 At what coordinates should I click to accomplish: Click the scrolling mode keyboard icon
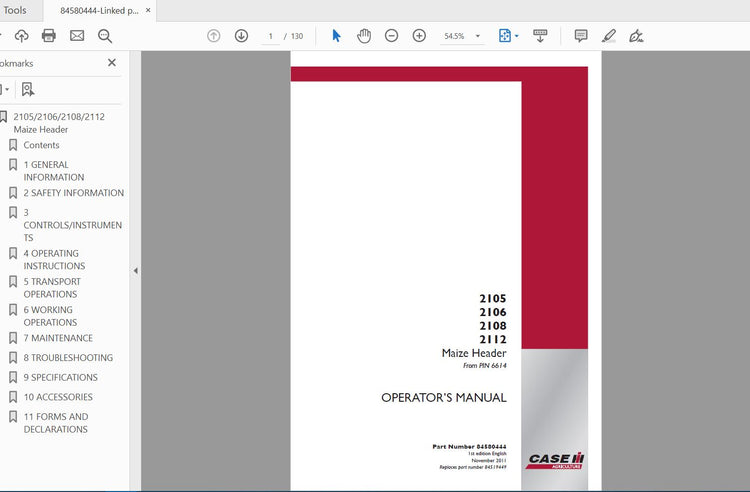(x=540, y=36)
